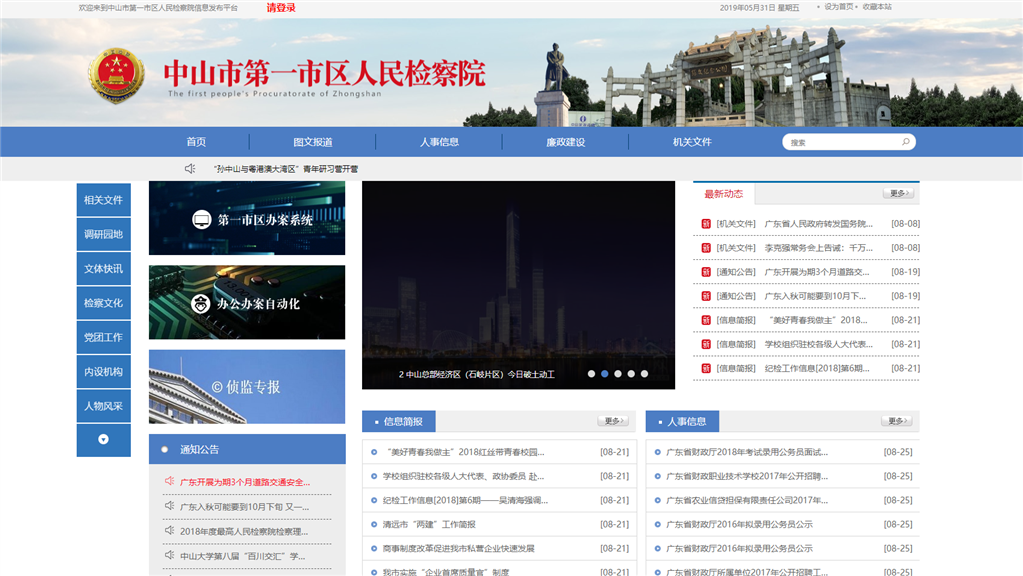1023x576 pixels.
Task: Click the red 新 badge beside 广东省人民政府转发国务院
Action: click(x=706, y=224)
